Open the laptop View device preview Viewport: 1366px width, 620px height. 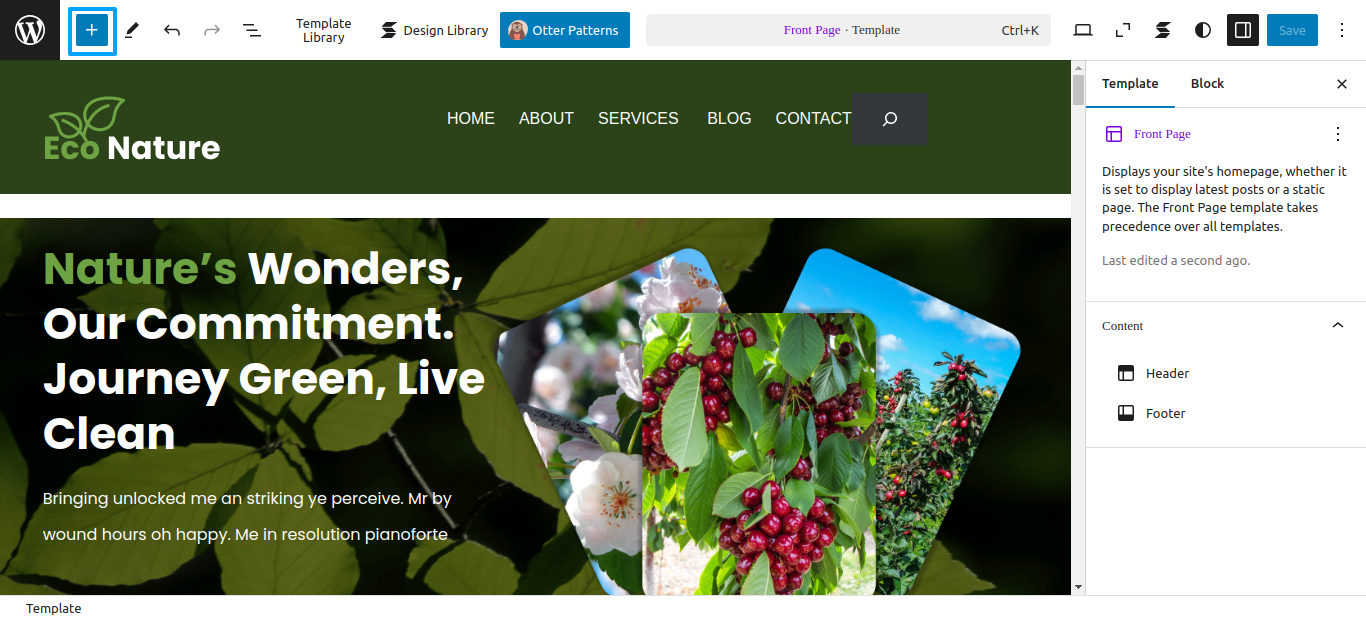click(1083, 30)
